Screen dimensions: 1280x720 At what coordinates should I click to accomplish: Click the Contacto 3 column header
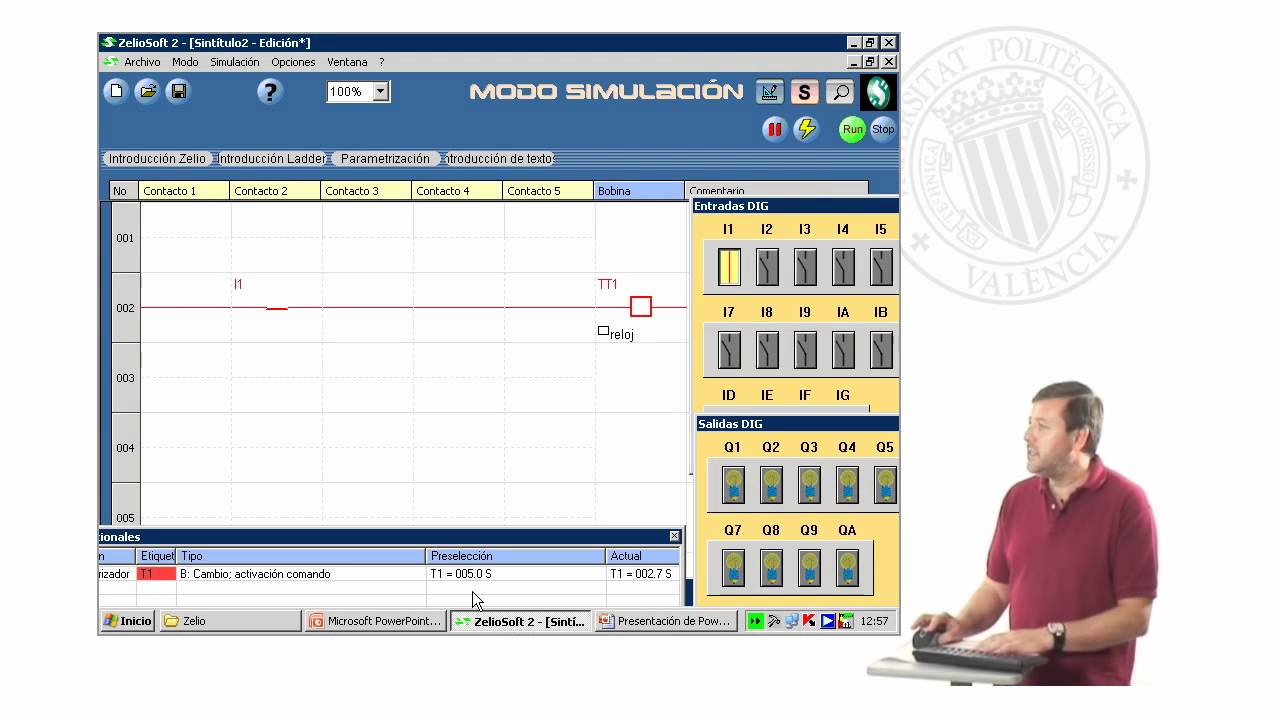366,191
